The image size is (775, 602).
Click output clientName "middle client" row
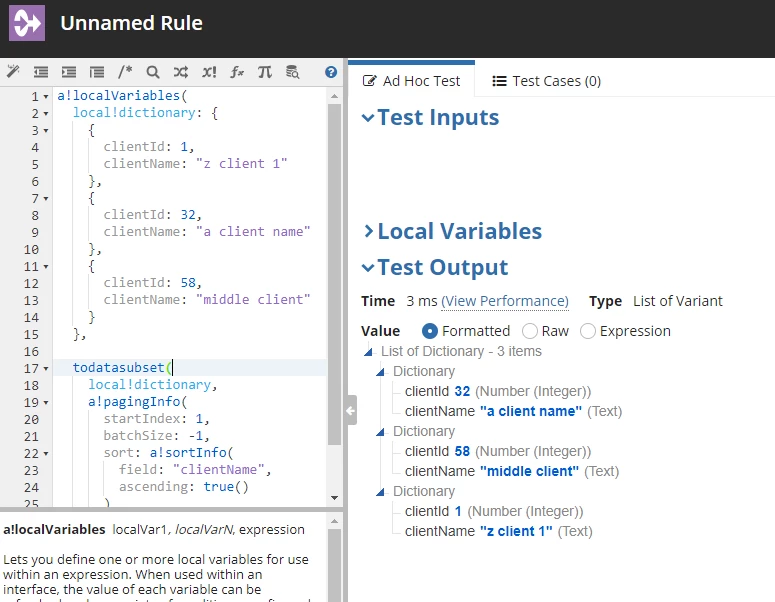[x=512, y=471]
